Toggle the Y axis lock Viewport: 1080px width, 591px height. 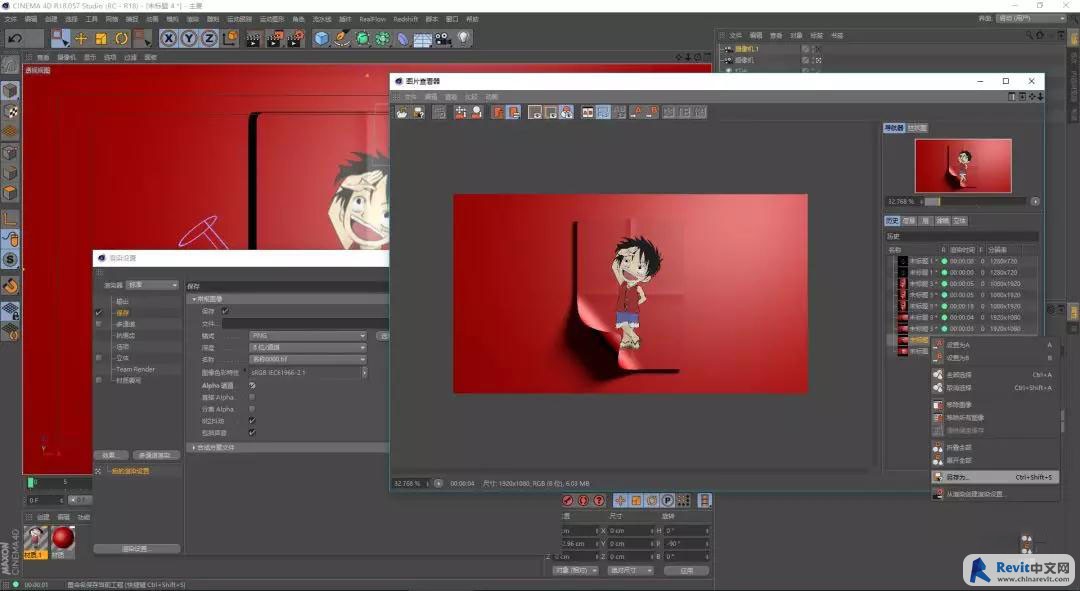coord(188,39)
